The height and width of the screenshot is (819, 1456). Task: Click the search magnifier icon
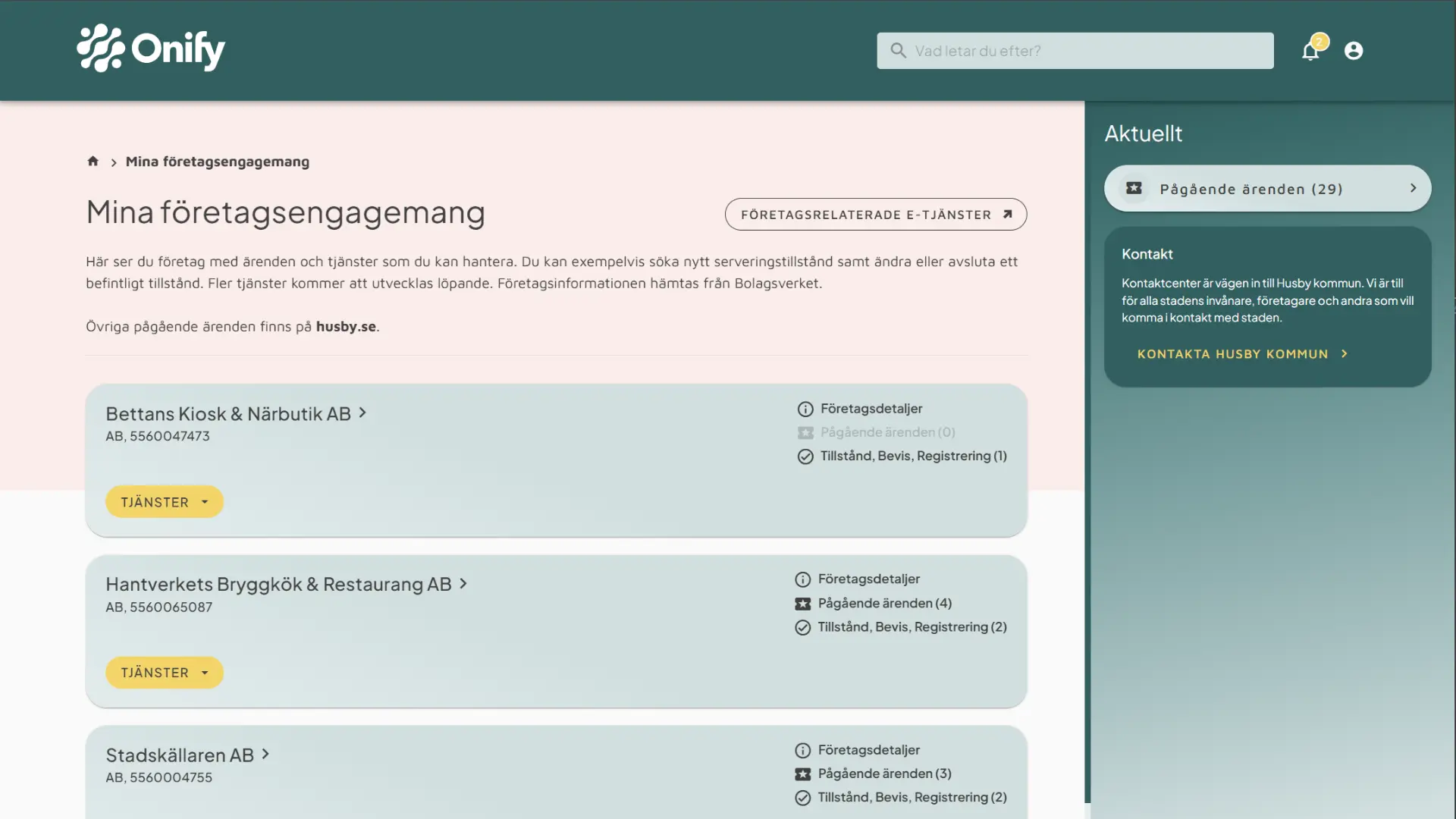point(899,51)
